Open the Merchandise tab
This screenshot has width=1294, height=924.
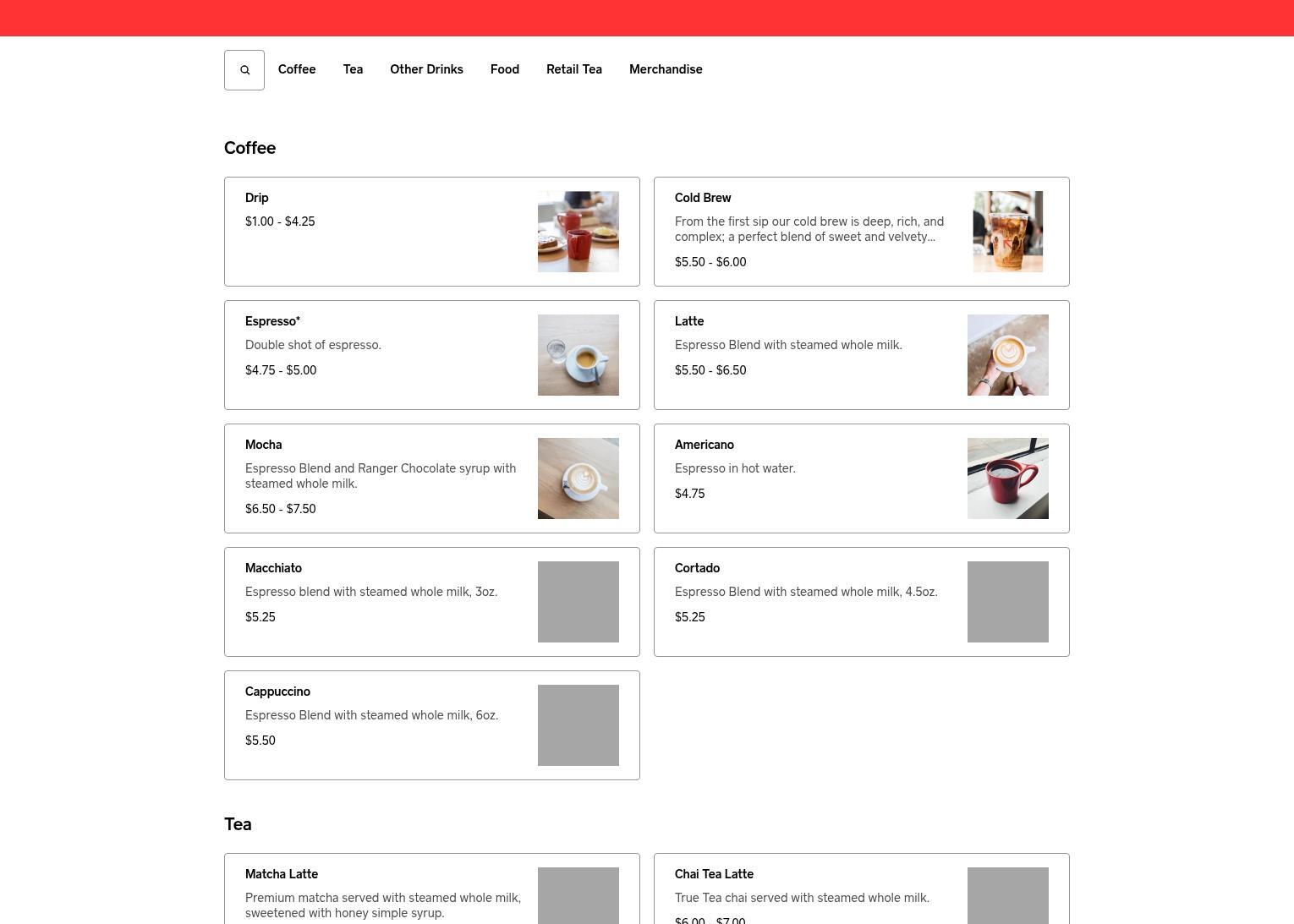666,69
